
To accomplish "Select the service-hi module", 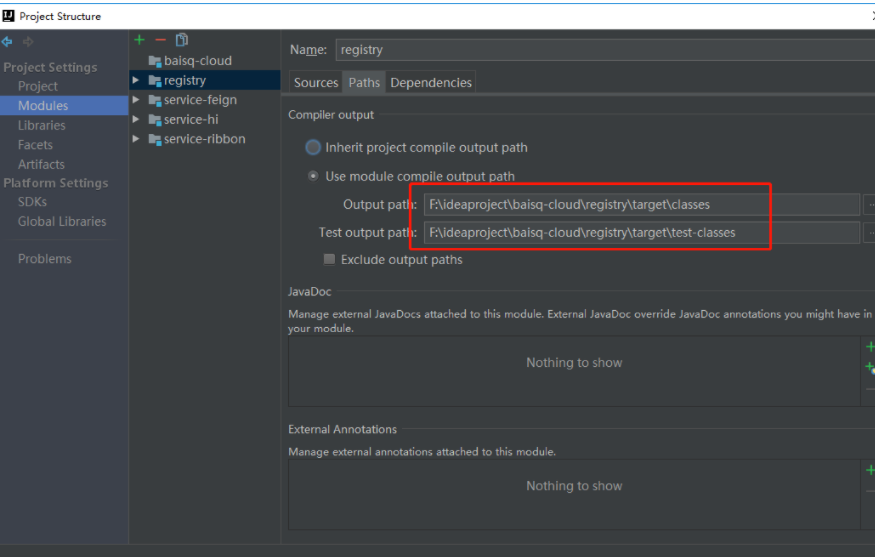I will (x=191, y=119).
